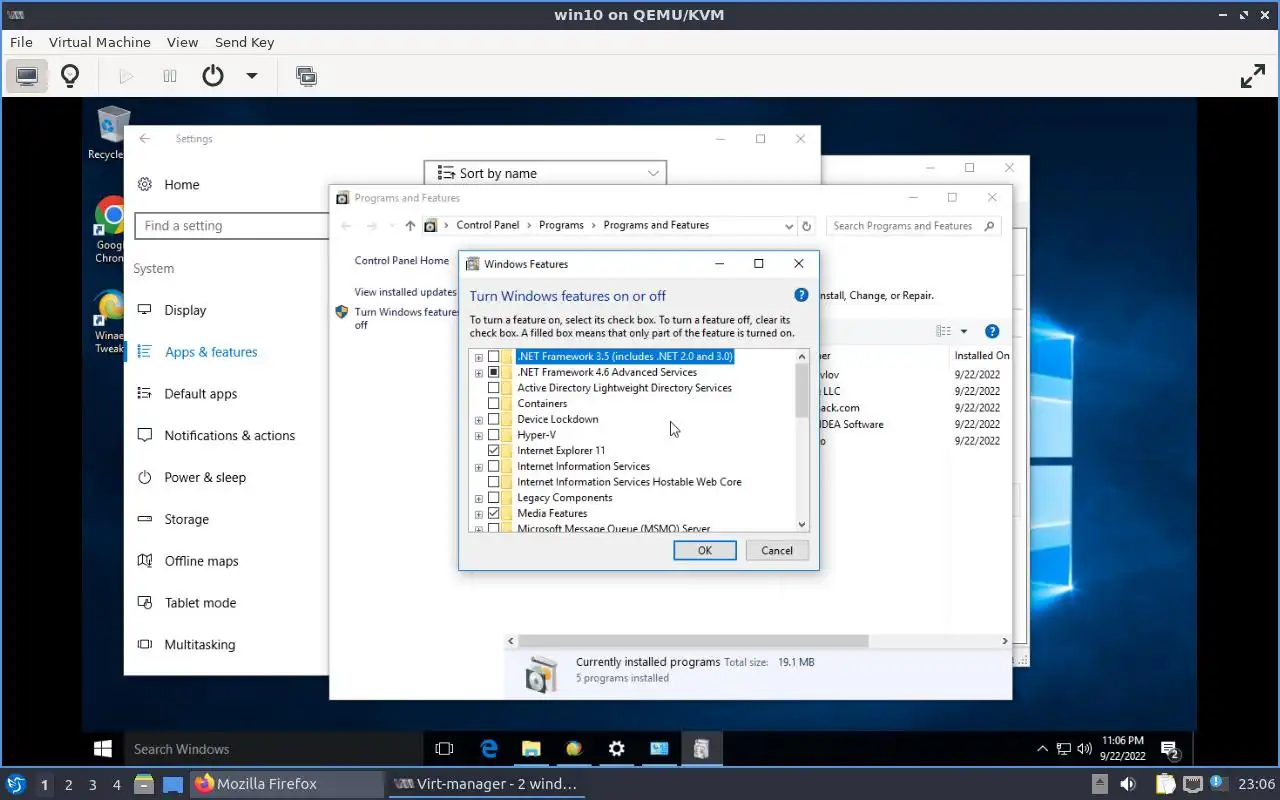The image size is (1280, 800).
Task: Open the Settings gear on the taskbar
Action: coord(617,748)
